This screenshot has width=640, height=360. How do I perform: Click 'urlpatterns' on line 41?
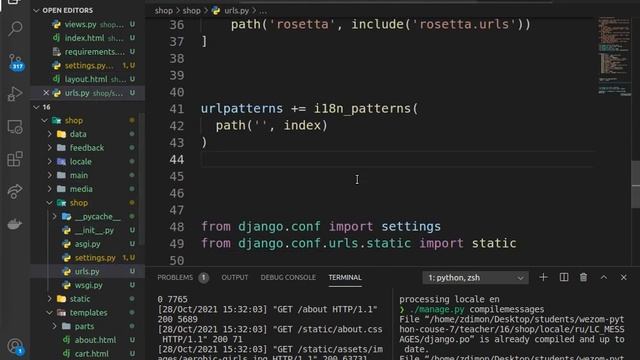tap(242, 109)
